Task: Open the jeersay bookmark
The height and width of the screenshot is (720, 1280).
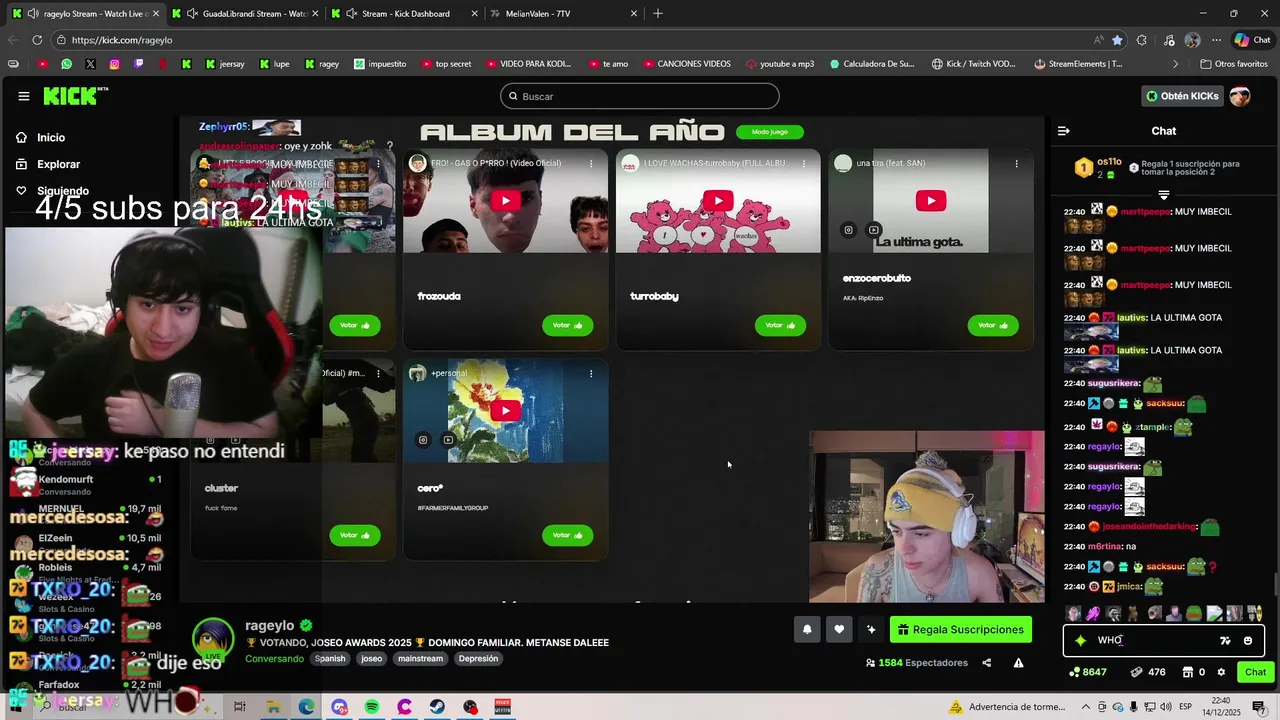Action: coord(224,64)
